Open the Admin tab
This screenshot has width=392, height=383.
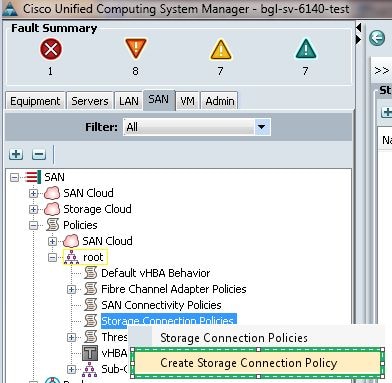click(x=220, y=101)
